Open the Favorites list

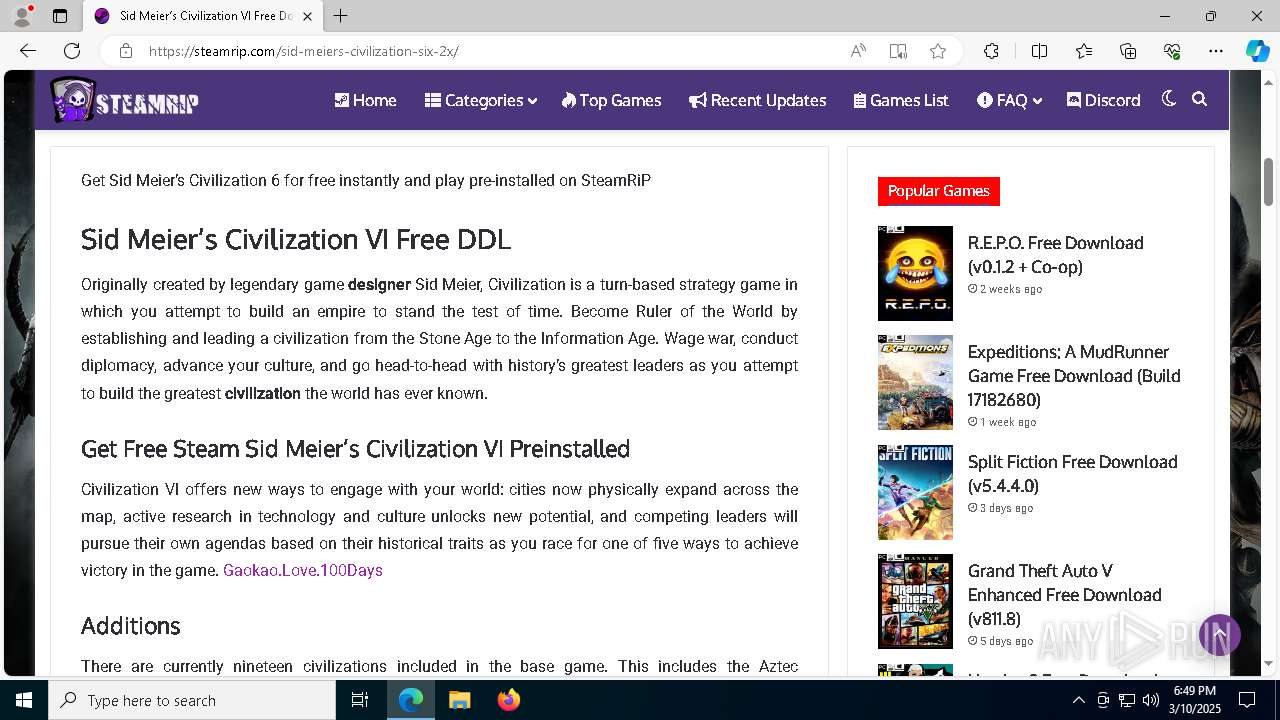point(1084,51)
